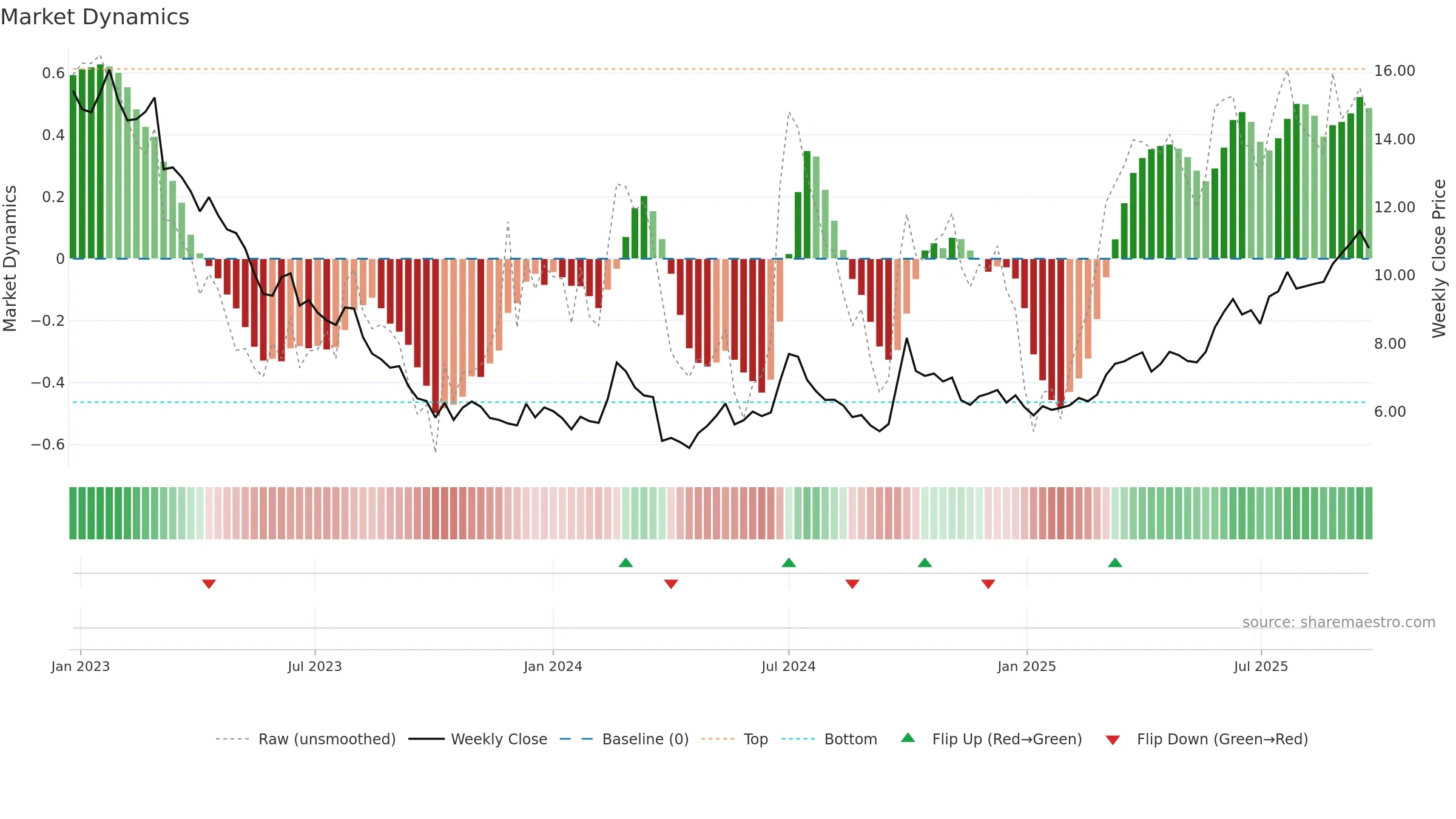This screenshot has height=819, width=1456.
Task: Select the flip-up marker around March 2025
Action: point(1115,562)
